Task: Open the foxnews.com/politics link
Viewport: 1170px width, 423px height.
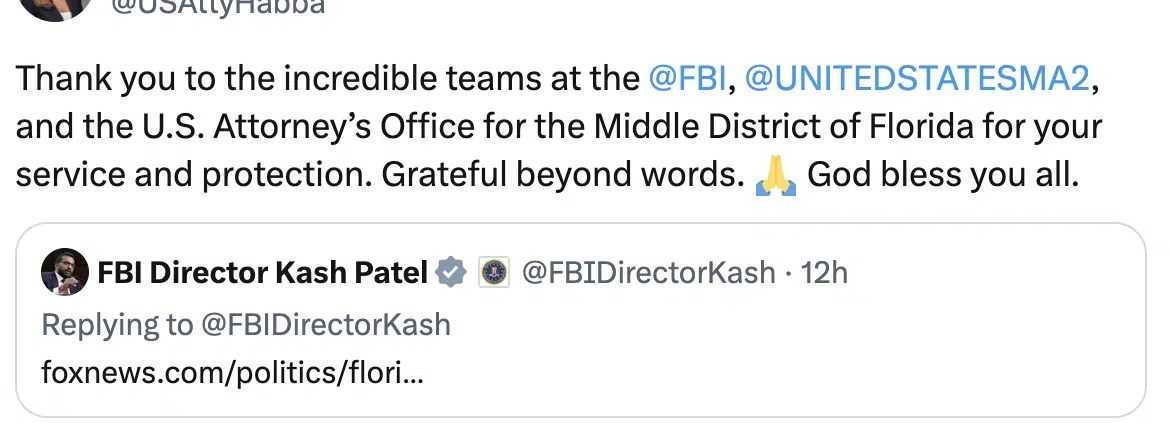Action: 232,372
